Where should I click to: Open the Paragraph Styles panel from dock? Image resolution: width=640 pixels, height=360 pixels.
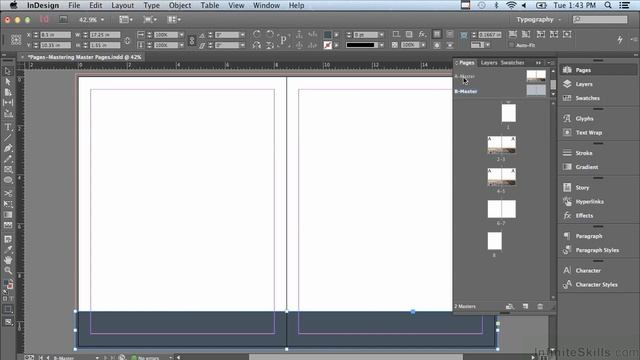(598, 250)
